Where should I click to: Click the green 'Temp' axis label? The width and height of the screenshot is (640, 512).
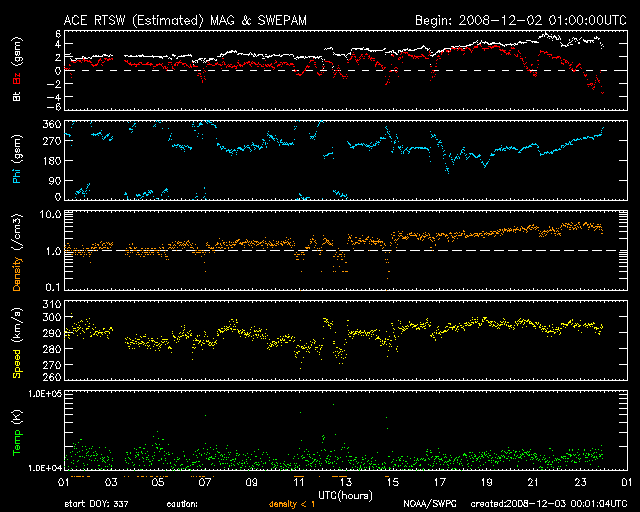click(17, 442)
